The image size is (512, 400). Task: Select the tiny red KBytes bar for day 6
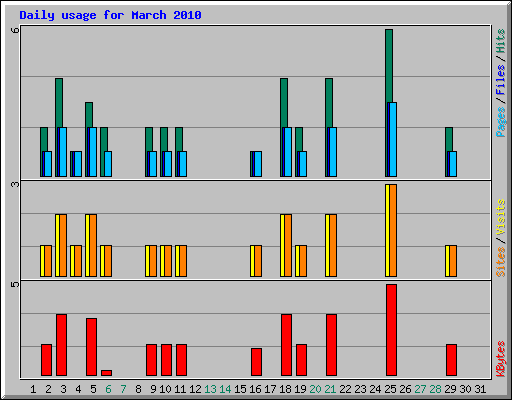click(106, 373)
